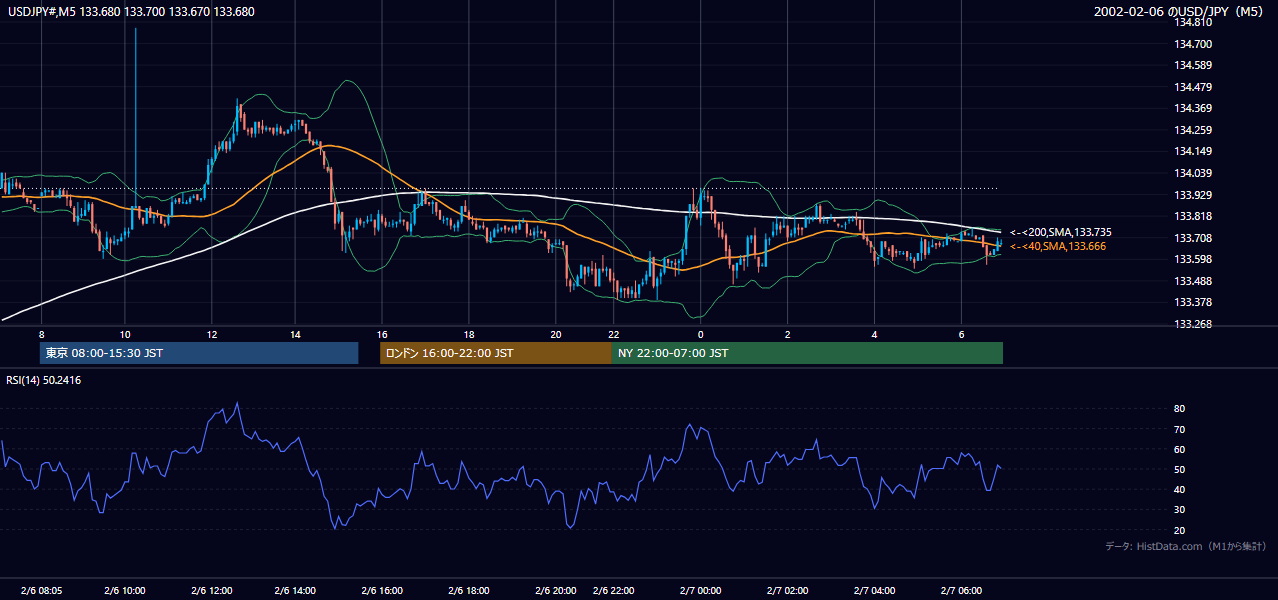Select the ロンドン 16:00-22:00 JST session bar
The image size is (1278, 600).
495,353
